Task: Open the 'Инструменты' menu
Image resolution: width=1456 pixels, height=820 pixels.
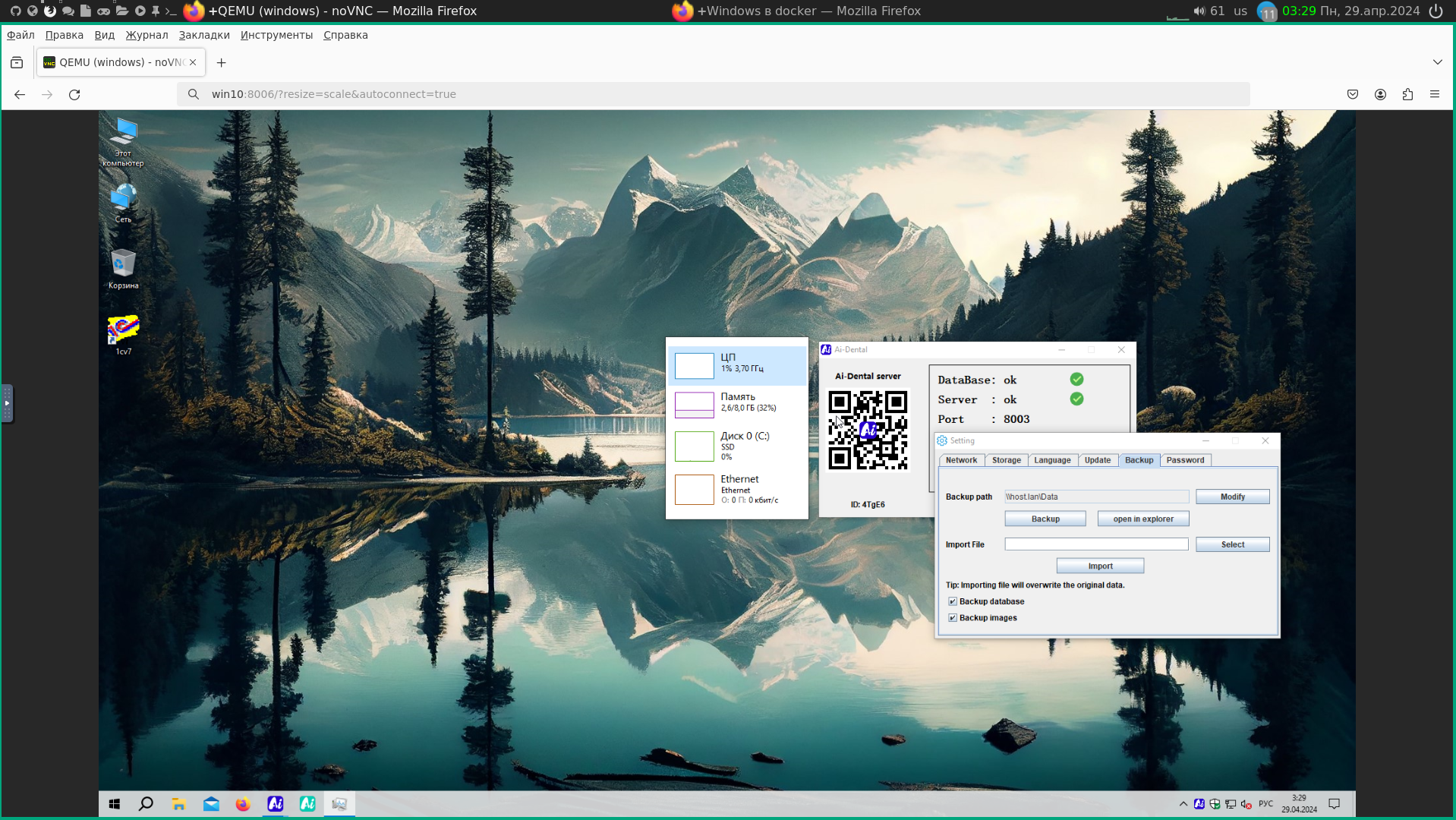Action: tap(276, 35)
